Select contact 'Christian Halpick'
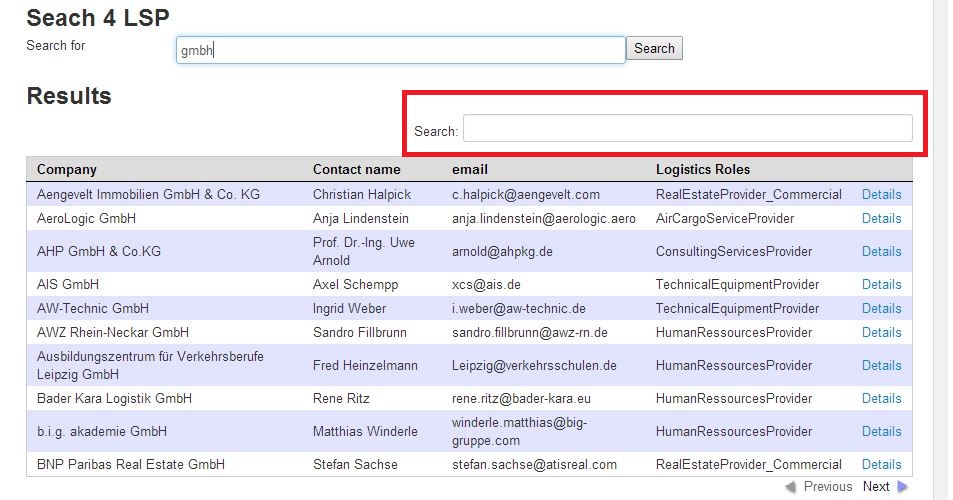The image size is (953, 500). click(x=362, y=194)
